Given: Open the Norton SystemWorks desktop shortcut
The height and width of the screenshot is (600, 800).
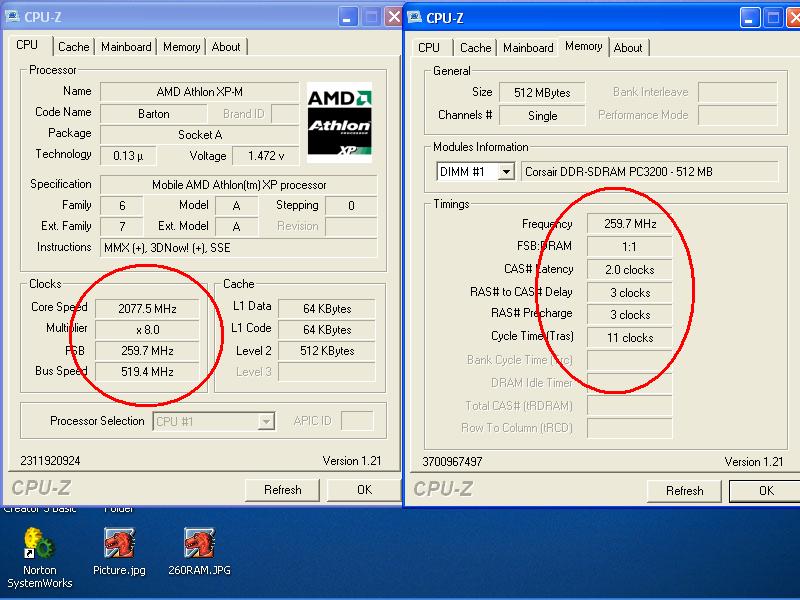Looking at the screenshot, I should pos(39,545).
